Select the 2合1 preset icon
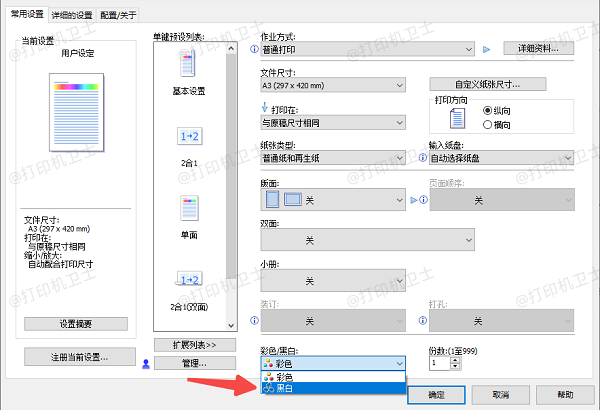 pos(188,136)
